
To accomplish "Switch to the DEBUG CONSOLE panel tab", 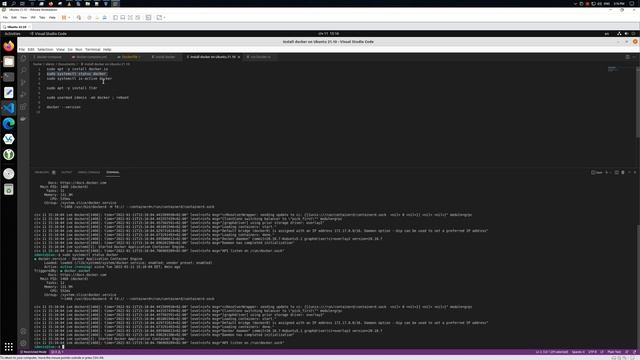I will [89, 172].
